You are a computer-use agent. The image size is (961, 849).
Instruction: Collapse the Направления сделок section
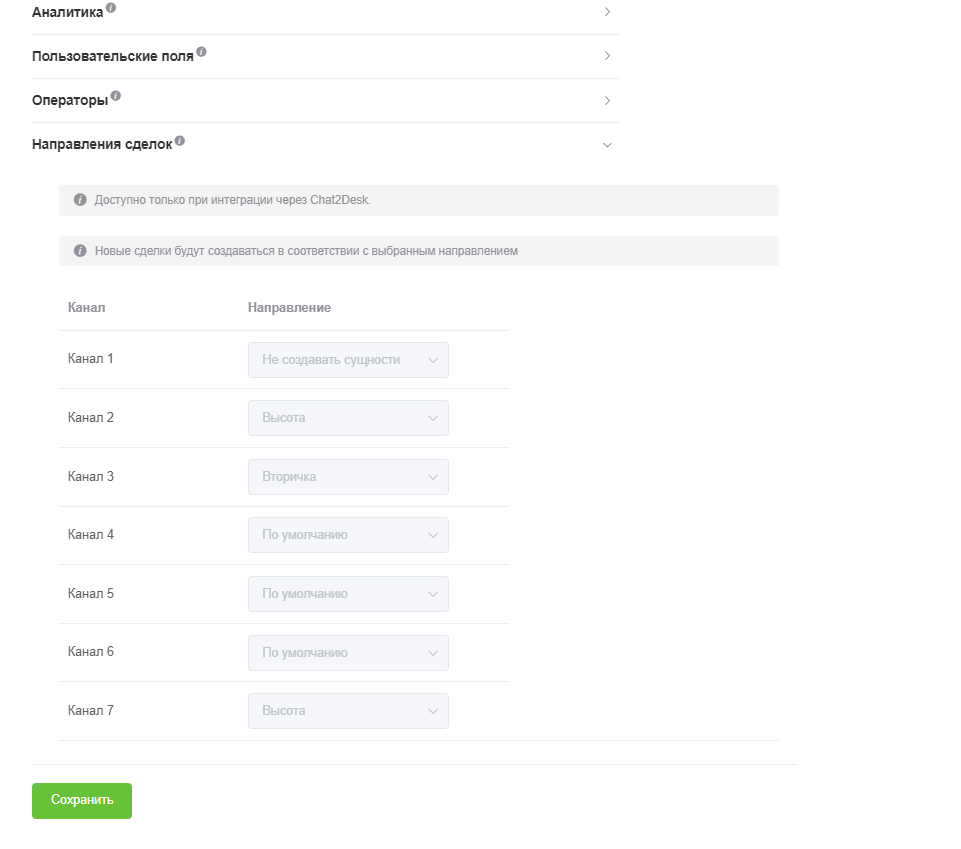pyautogui.click(x=607, y=145)
